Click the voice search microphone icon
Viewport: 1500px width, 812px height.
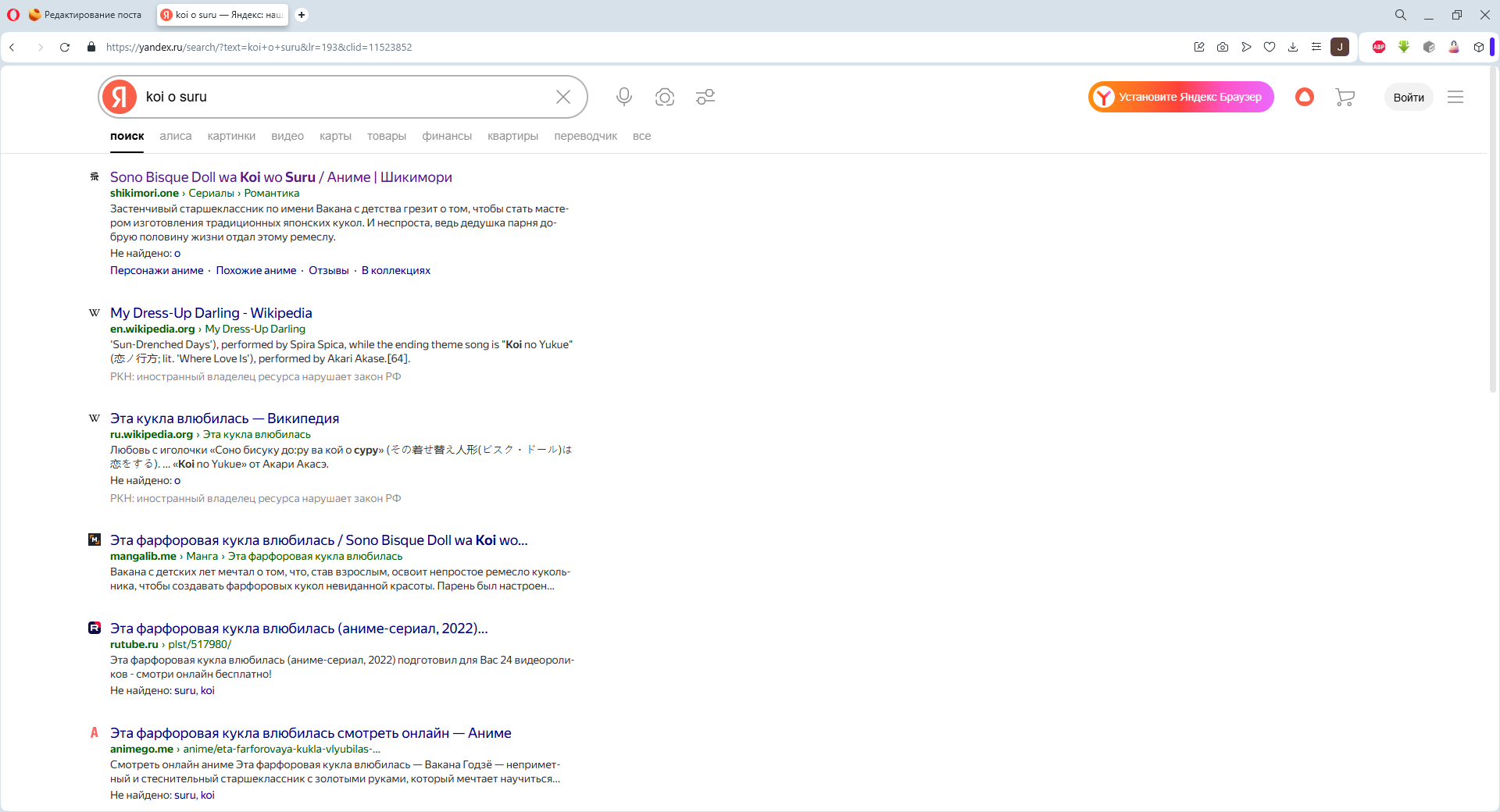coord(623,97)
